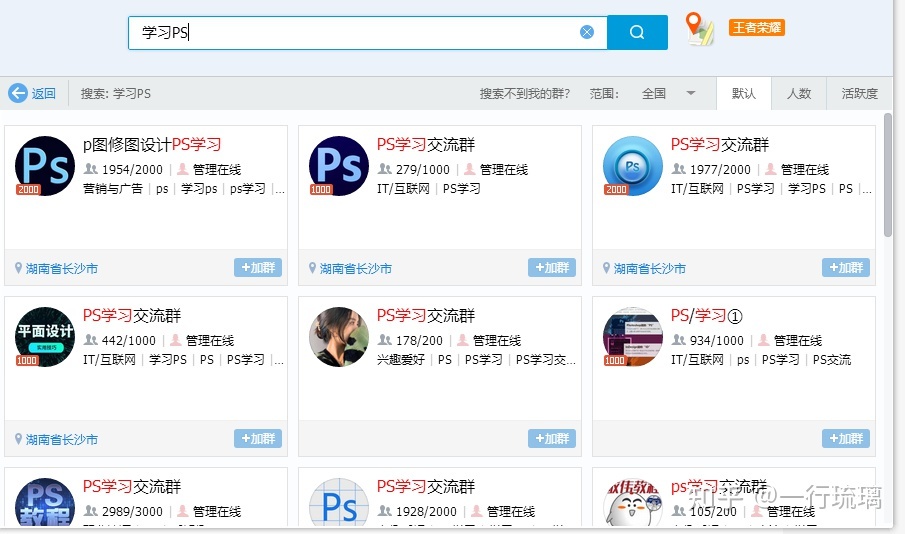Image resolution: width=905 pixels, height=534 pixels.
Task: Click the 1954/2000 member count
Action: (132, 170)
